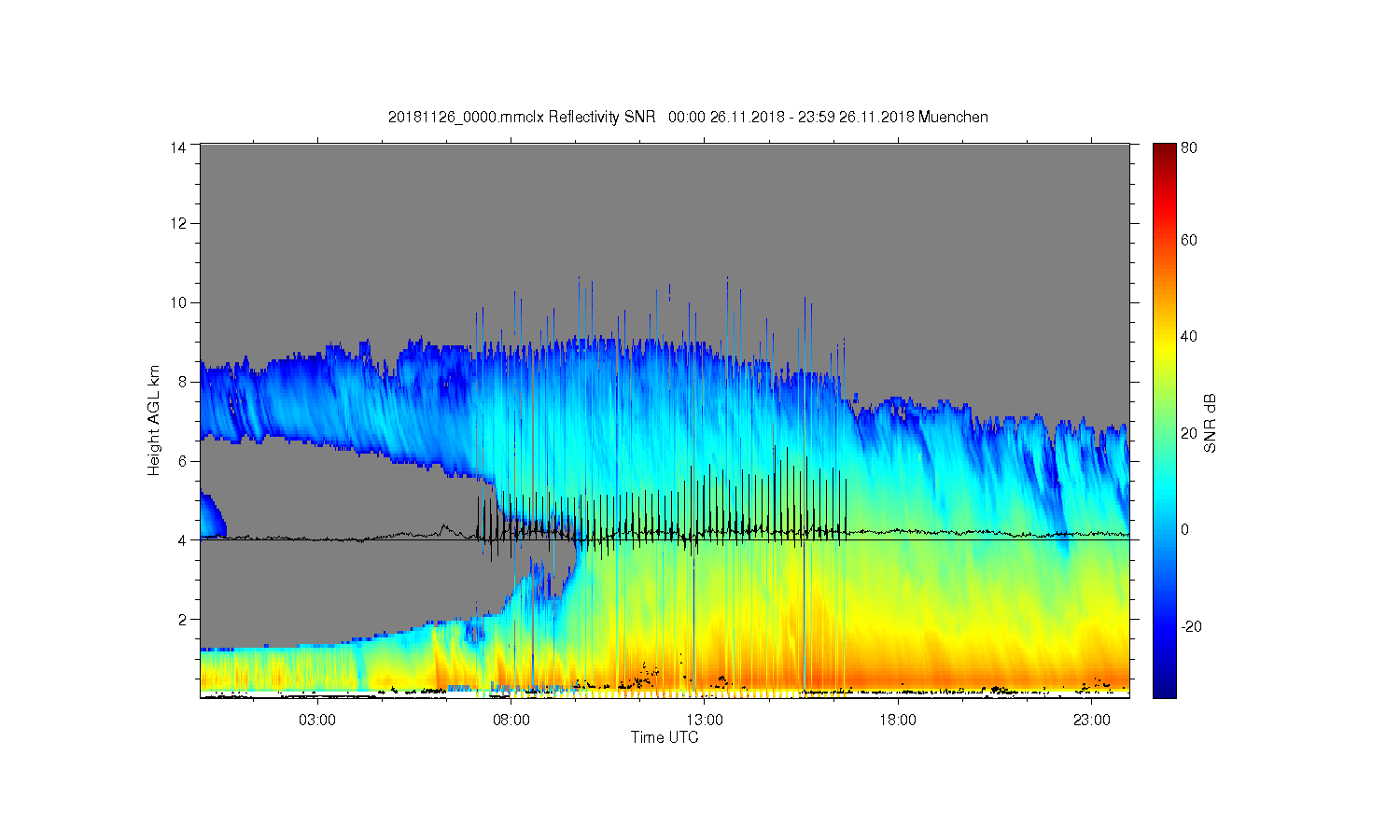Click the SNR rainbow color bar
Viewport: 1400px width, 840px height.
click(x=1164, y=420)
